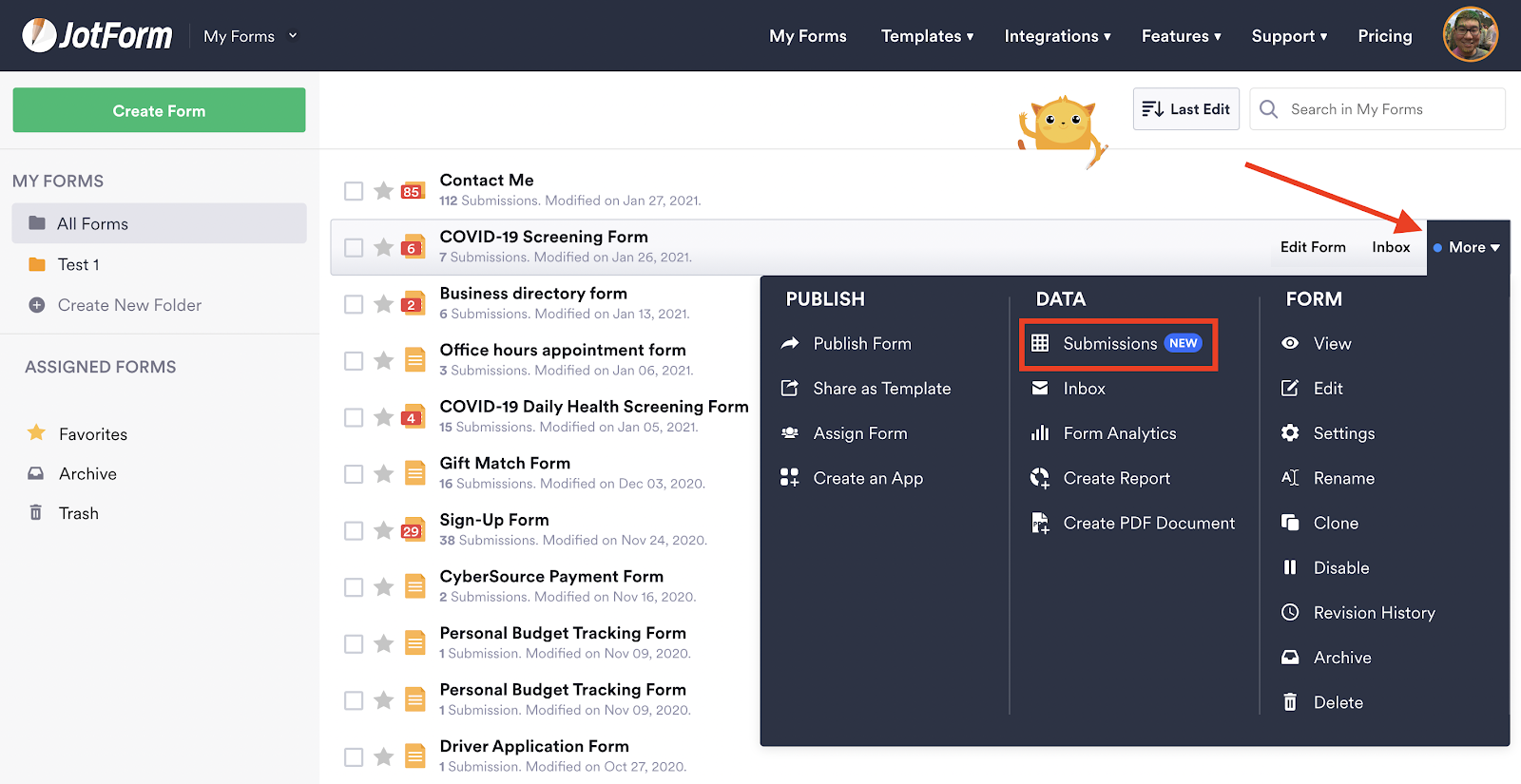Click the Revision History clock icon
Viewport: 1521px width, 784px height.
click(1290, 613)
